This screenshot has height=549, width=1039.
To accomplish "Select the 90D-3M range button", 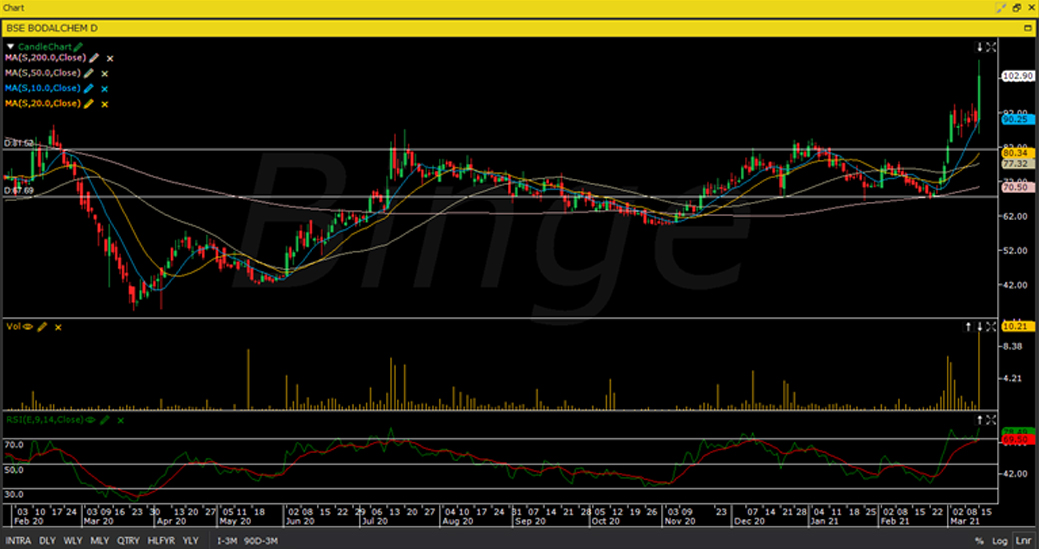I will [261, 541].
